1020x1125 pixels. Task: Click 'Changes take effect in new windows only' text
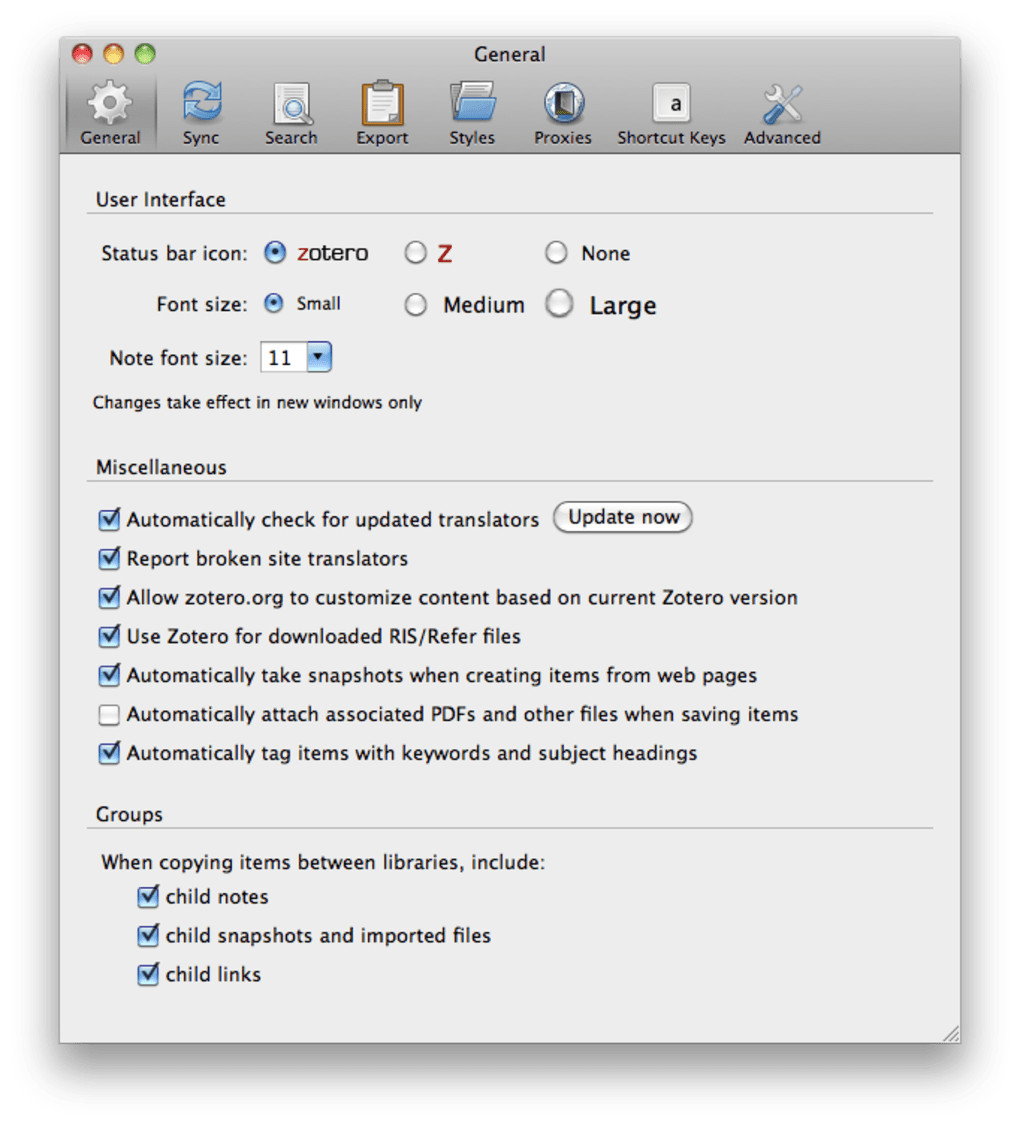257,403
